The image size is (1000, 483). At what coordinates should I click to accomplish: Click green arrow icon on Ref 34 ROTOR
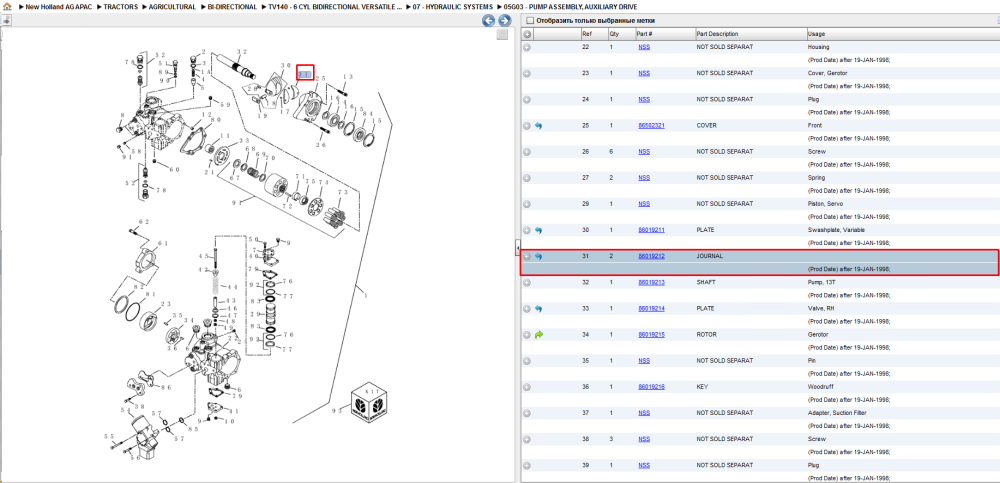point(538,334)
